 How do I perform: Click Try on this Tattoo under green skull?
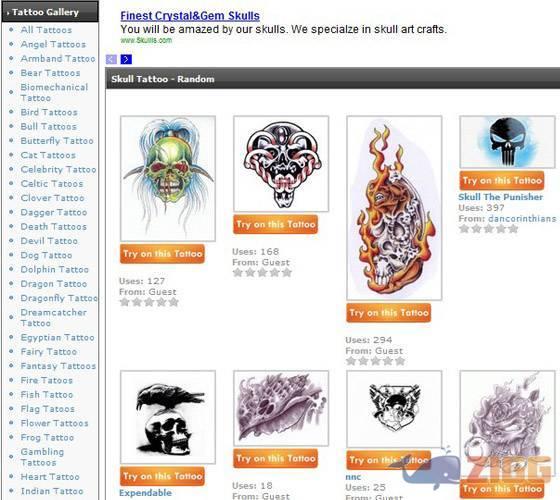pyautogui.click(x=162, y=254)
